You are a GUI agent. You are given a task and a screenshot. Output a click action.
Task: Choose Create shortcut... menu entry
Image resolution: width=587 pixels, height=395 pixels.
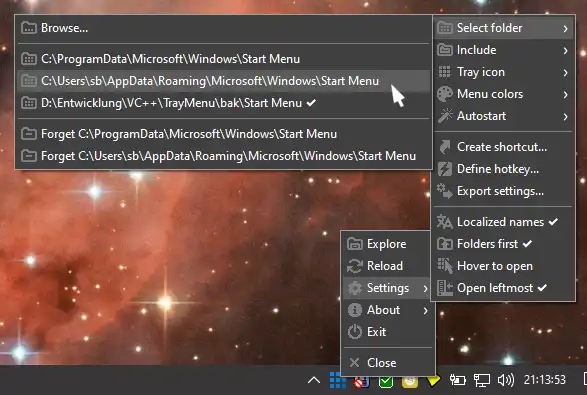point(503,147)
